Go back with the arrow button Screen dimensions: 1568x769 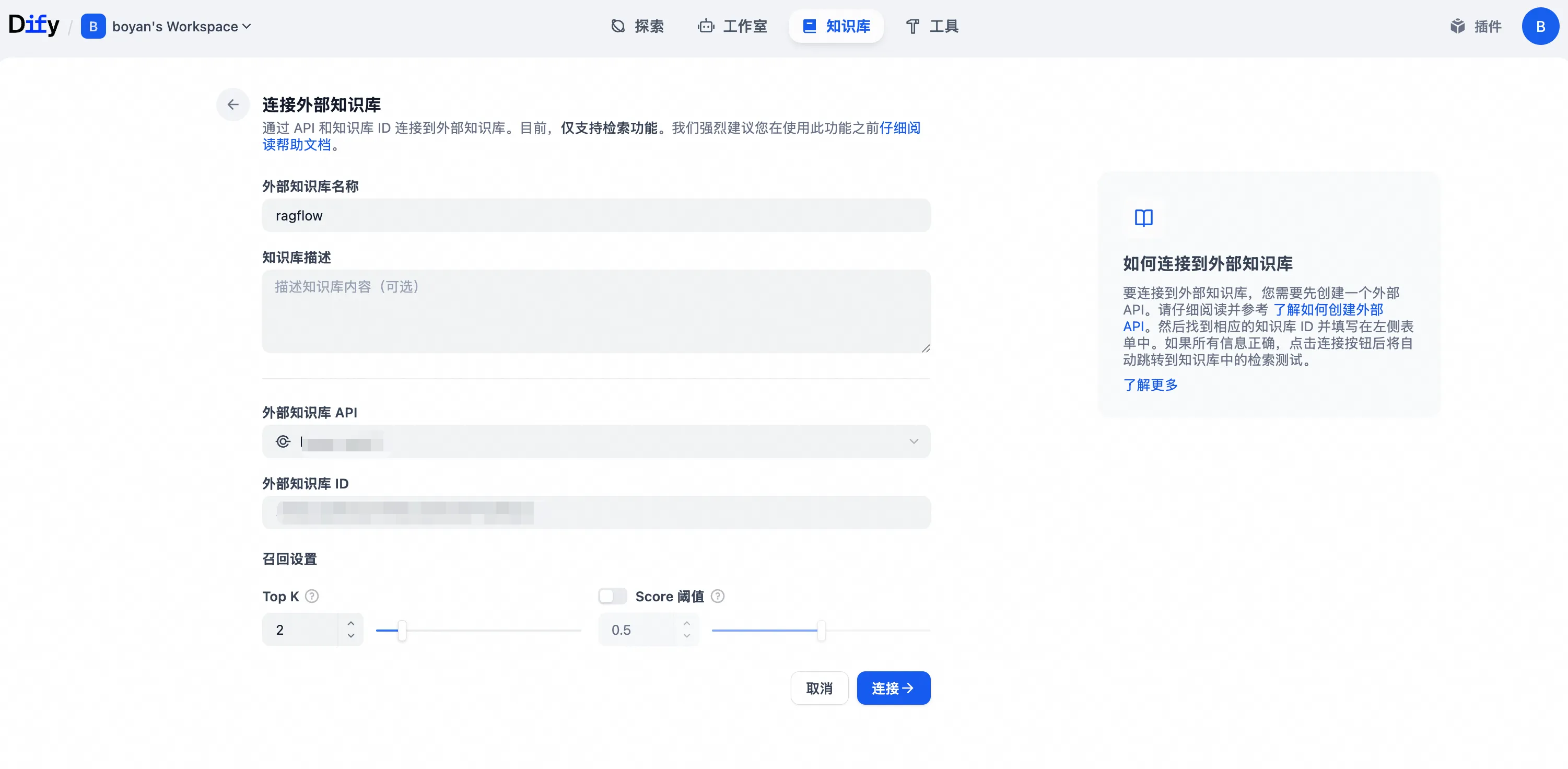coord(233,104)
